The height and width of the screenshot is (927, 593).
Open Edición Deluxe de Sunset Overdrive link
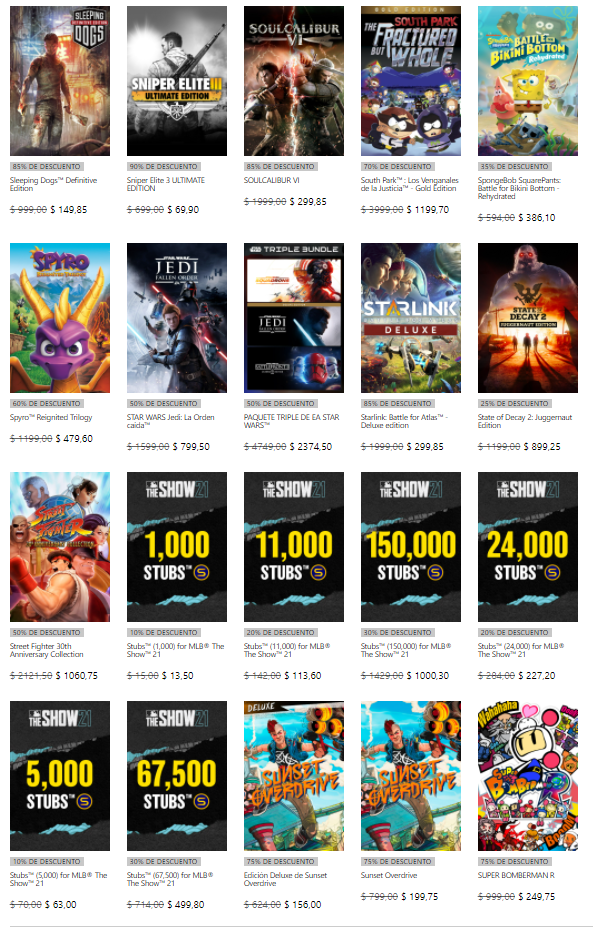click(286, 879)
